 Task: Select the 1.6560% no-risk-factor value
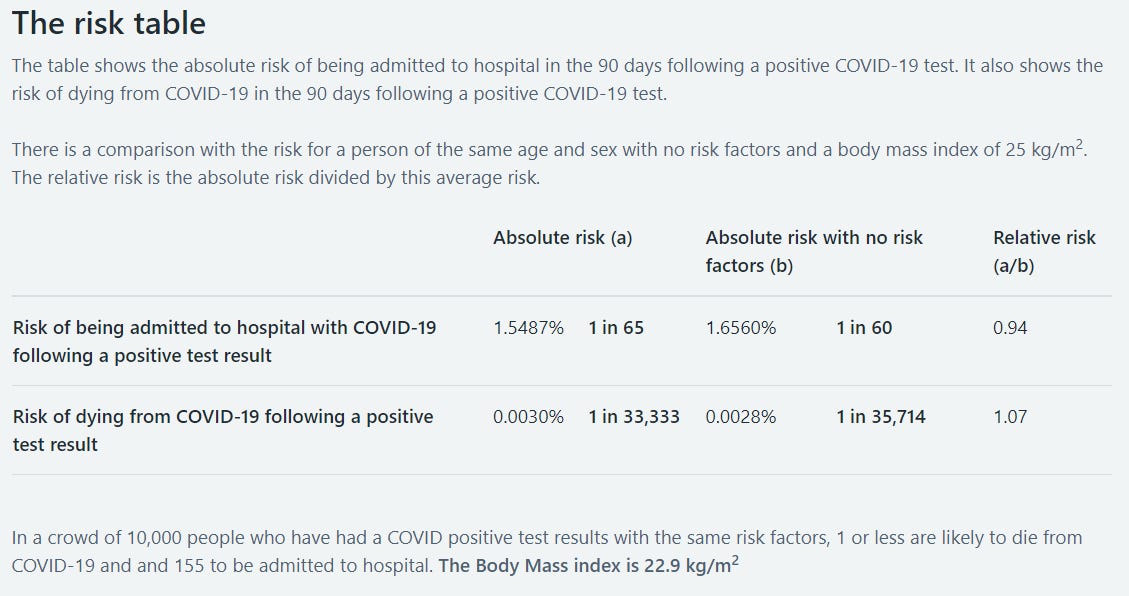(741, 328)
